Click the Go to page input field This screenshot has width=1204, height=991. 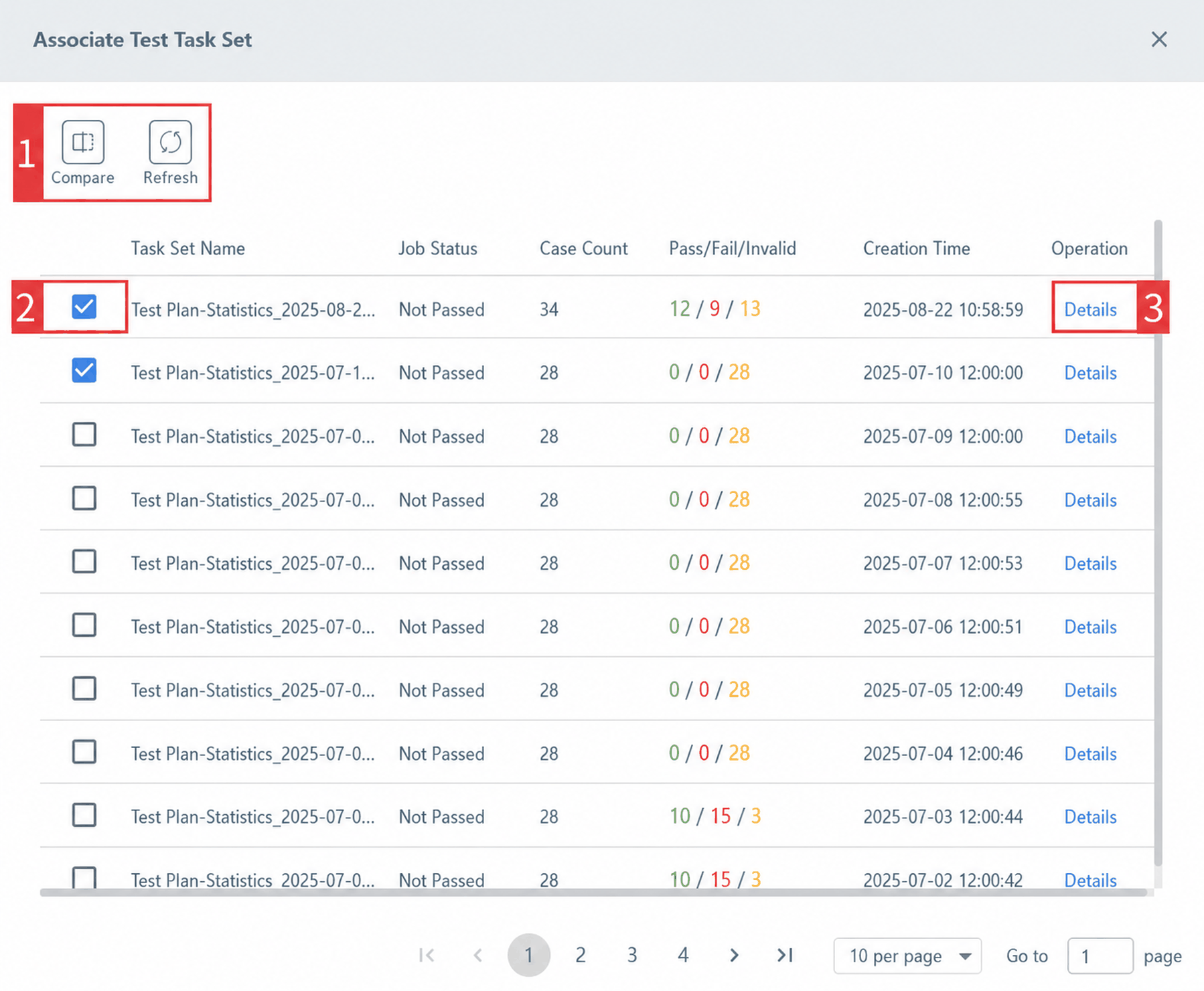[x=1100, y=956]
